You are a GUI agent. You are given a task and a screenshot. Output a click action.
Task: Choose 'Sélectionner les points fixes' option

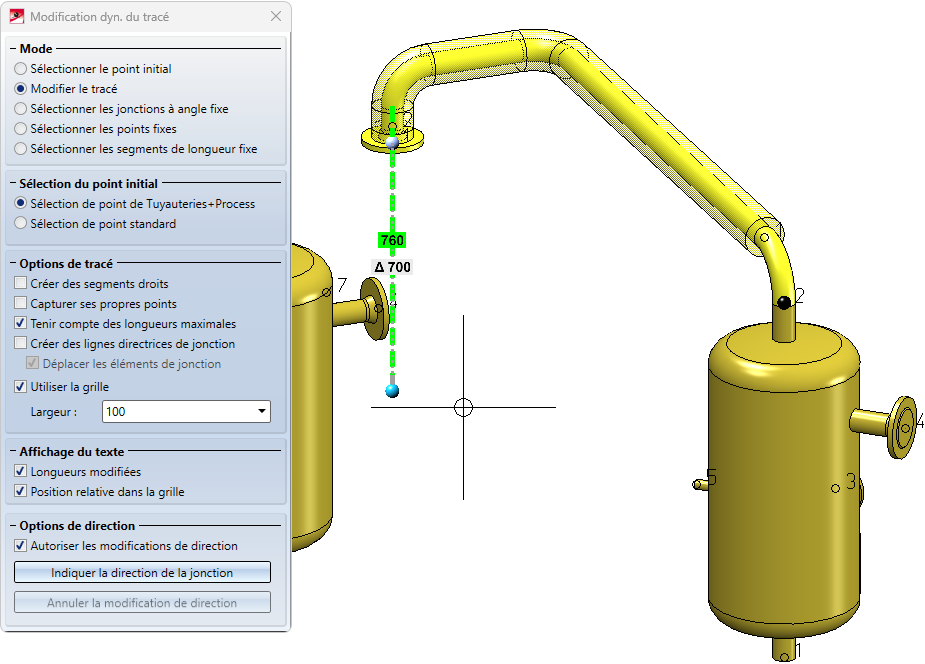[x=21, y=129]
